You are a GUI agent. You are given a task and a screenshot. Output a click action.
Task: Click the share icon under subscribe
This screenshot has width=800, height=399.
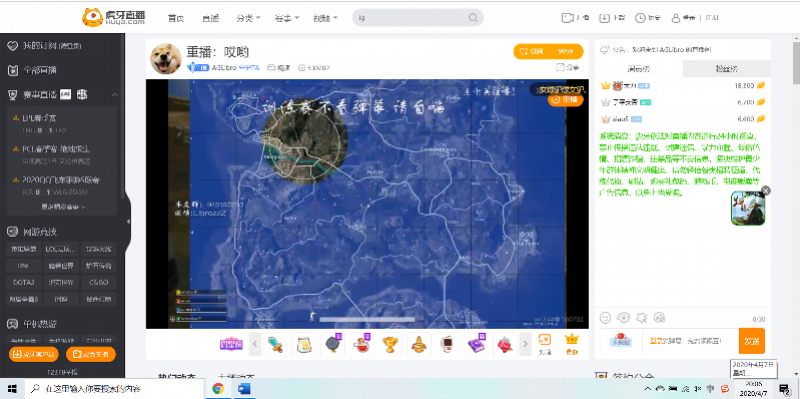tap(560, 67)
